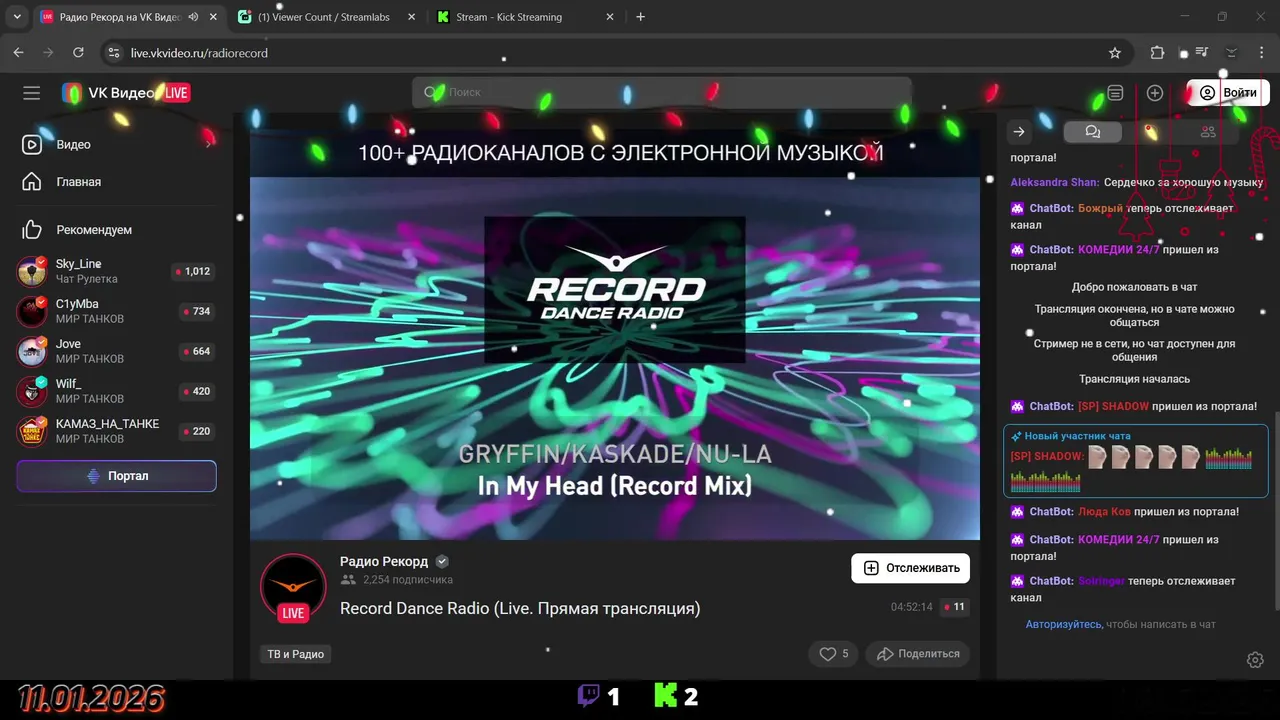Go back with browser back arrow

18,53
